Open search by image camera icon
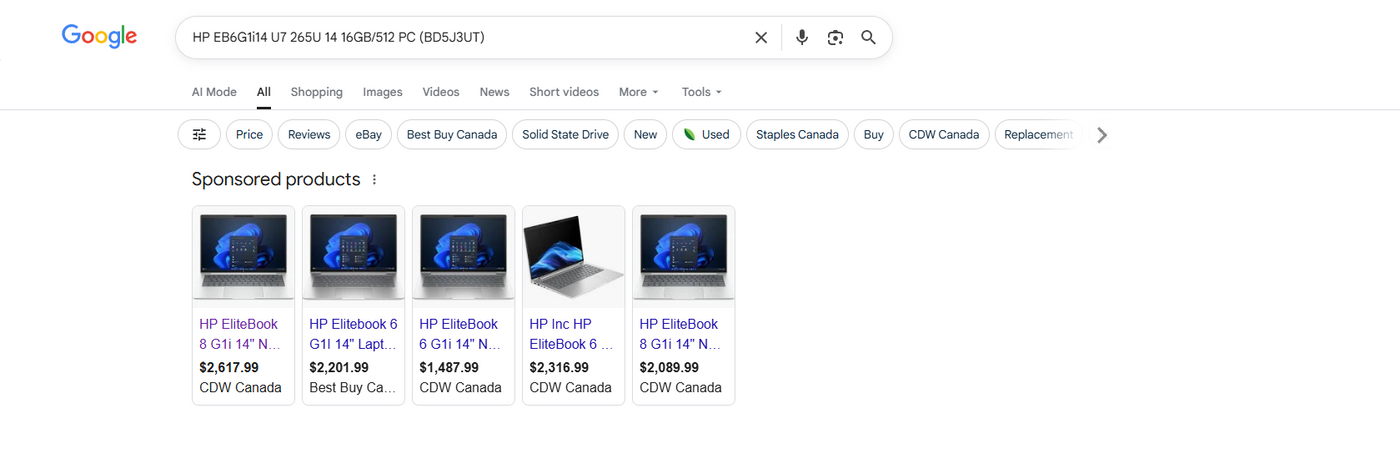 tap(835, 38)
